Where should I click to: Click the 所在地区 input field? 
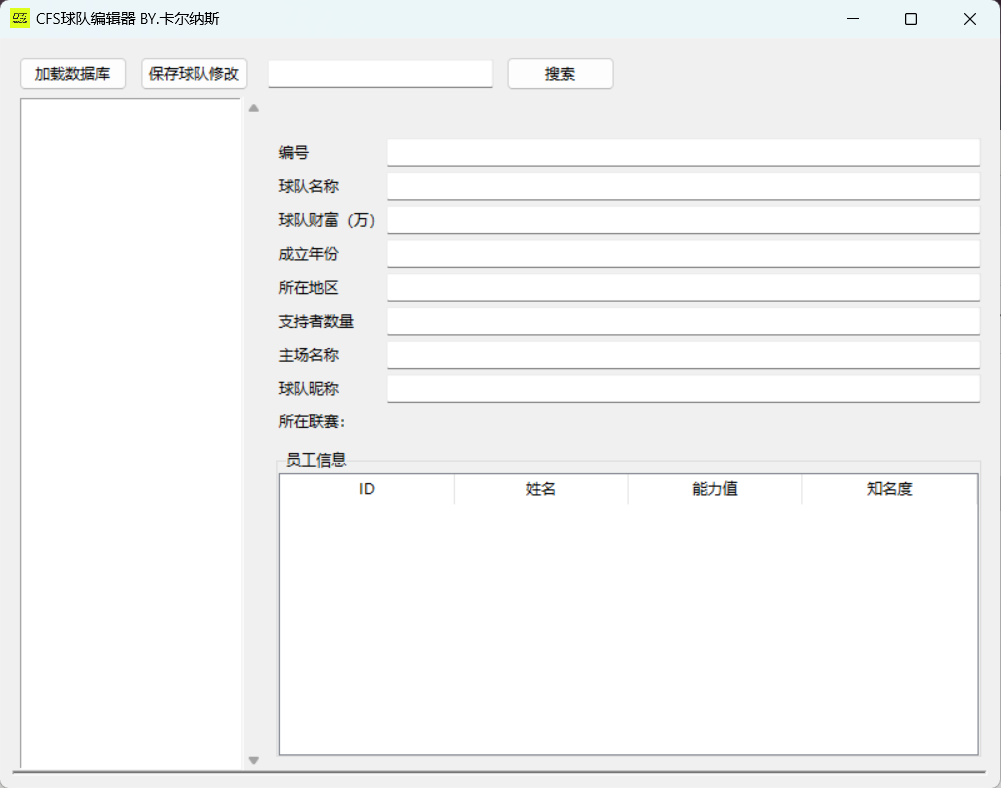(683, 288)
